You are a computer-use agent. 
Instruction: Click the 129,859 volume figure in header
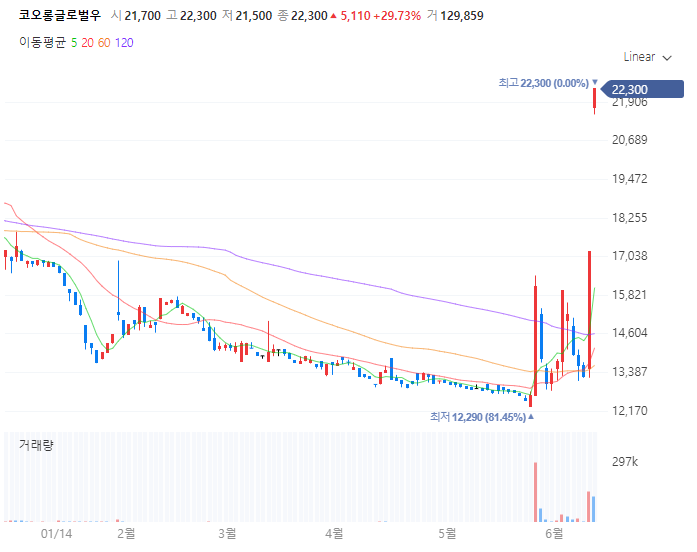(x=462, y=16)
